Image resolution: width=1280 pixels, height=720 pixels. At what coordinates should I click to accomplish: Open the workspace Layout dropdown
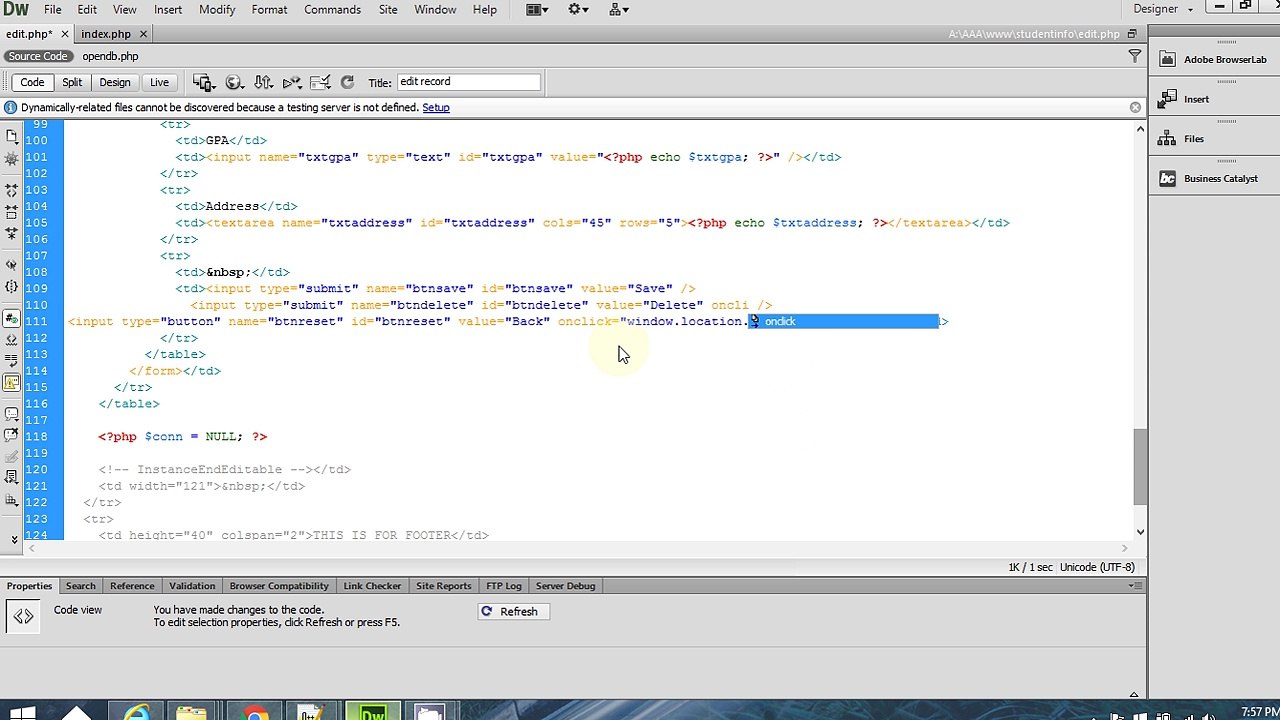tap(537, 9)
